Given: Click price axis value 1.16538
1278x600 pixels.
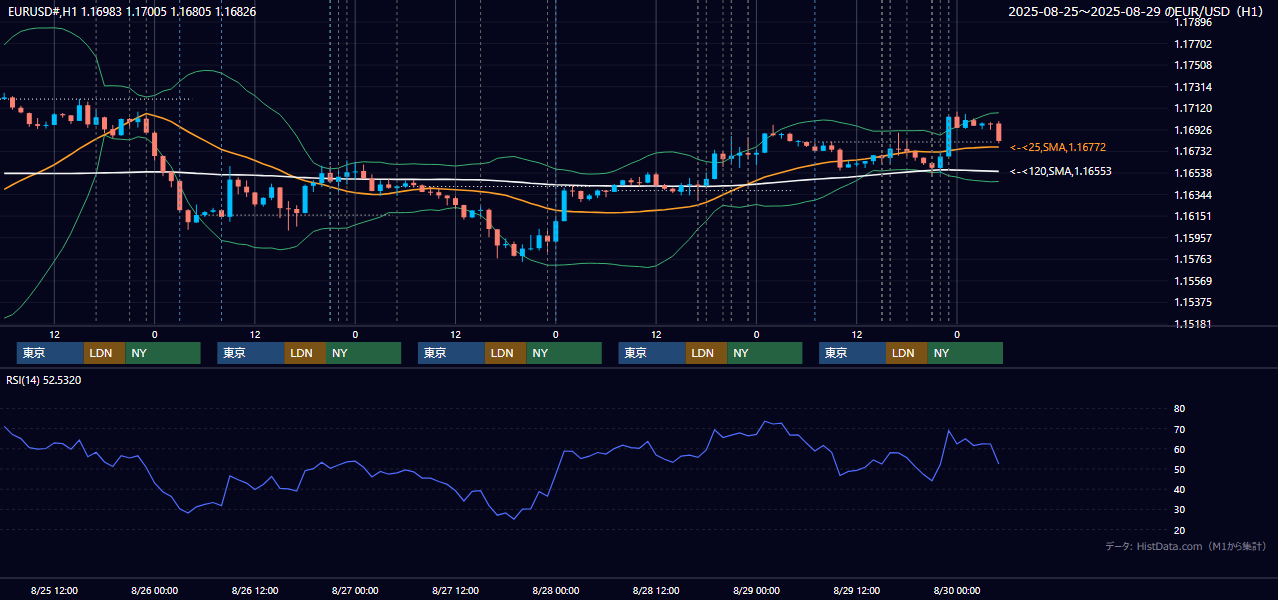Looking at the screenshot, I should click(1192, 173).
